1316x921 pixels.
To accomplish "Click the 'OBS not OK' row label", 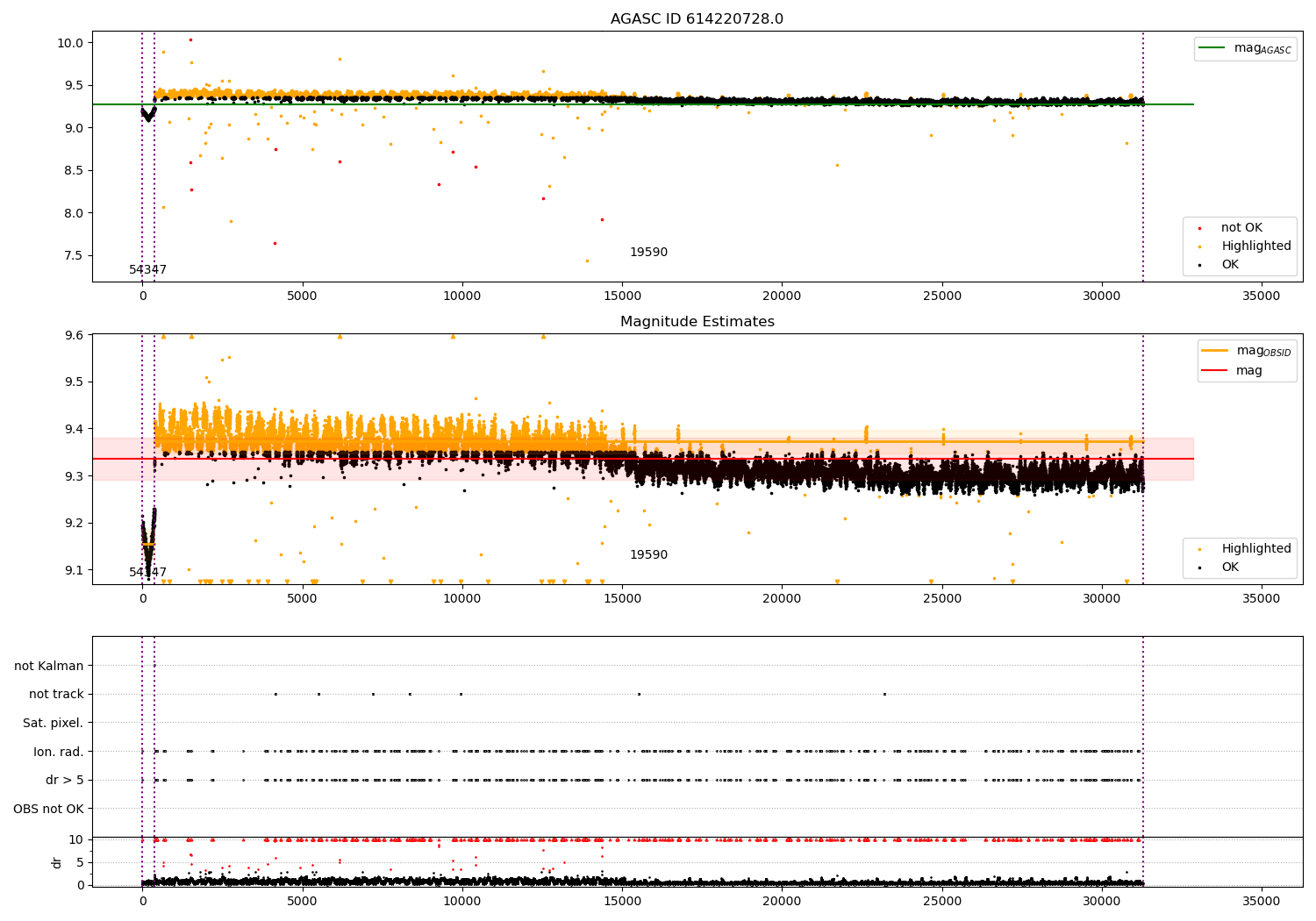I will coord(48,810).
